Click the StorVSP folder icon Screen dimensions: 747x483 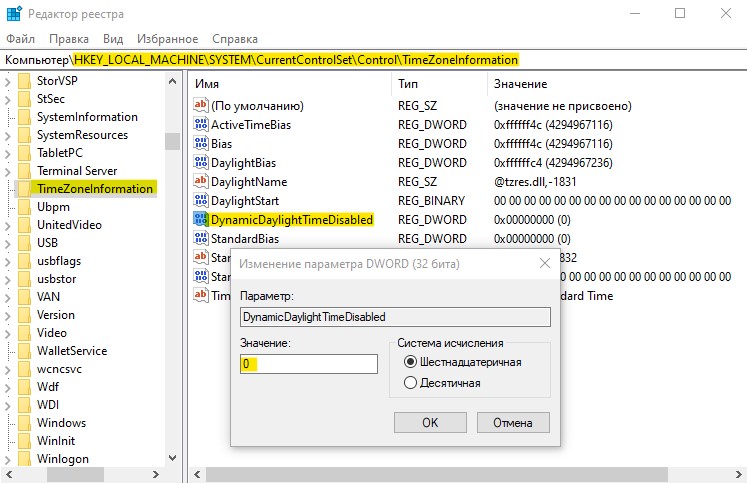click(x=24, y=80)
